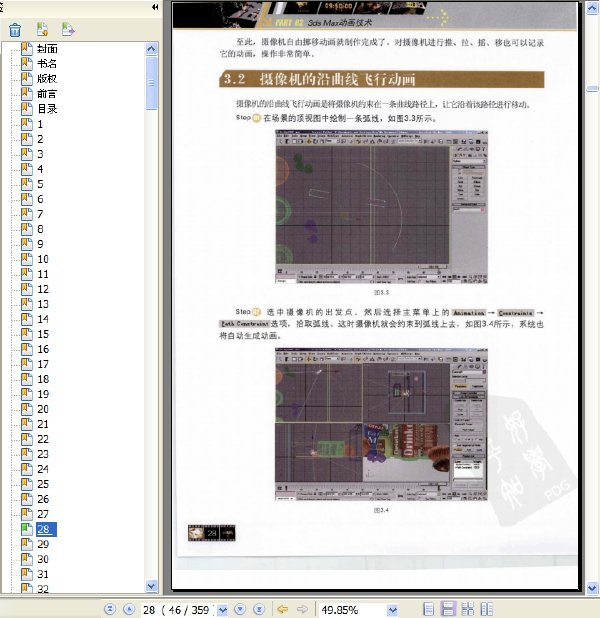Click the bookmark panel scrollbar thumb
This screenshot has height=618, width=600.
point(151,83)
